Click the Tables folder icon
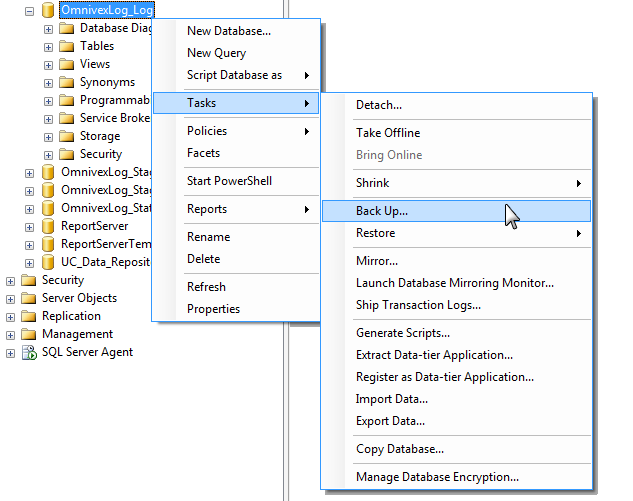The height and width of the screenshot is (501, 633). pyautogui.click(x=66, y=46)
